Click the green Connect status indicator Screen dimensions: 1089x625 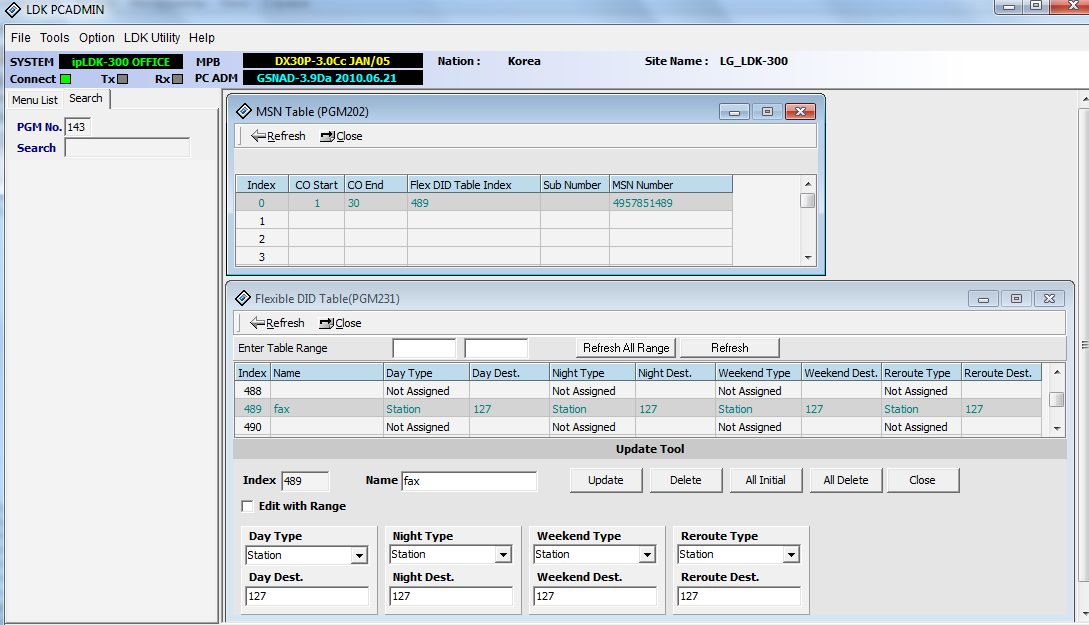point(65,79)
